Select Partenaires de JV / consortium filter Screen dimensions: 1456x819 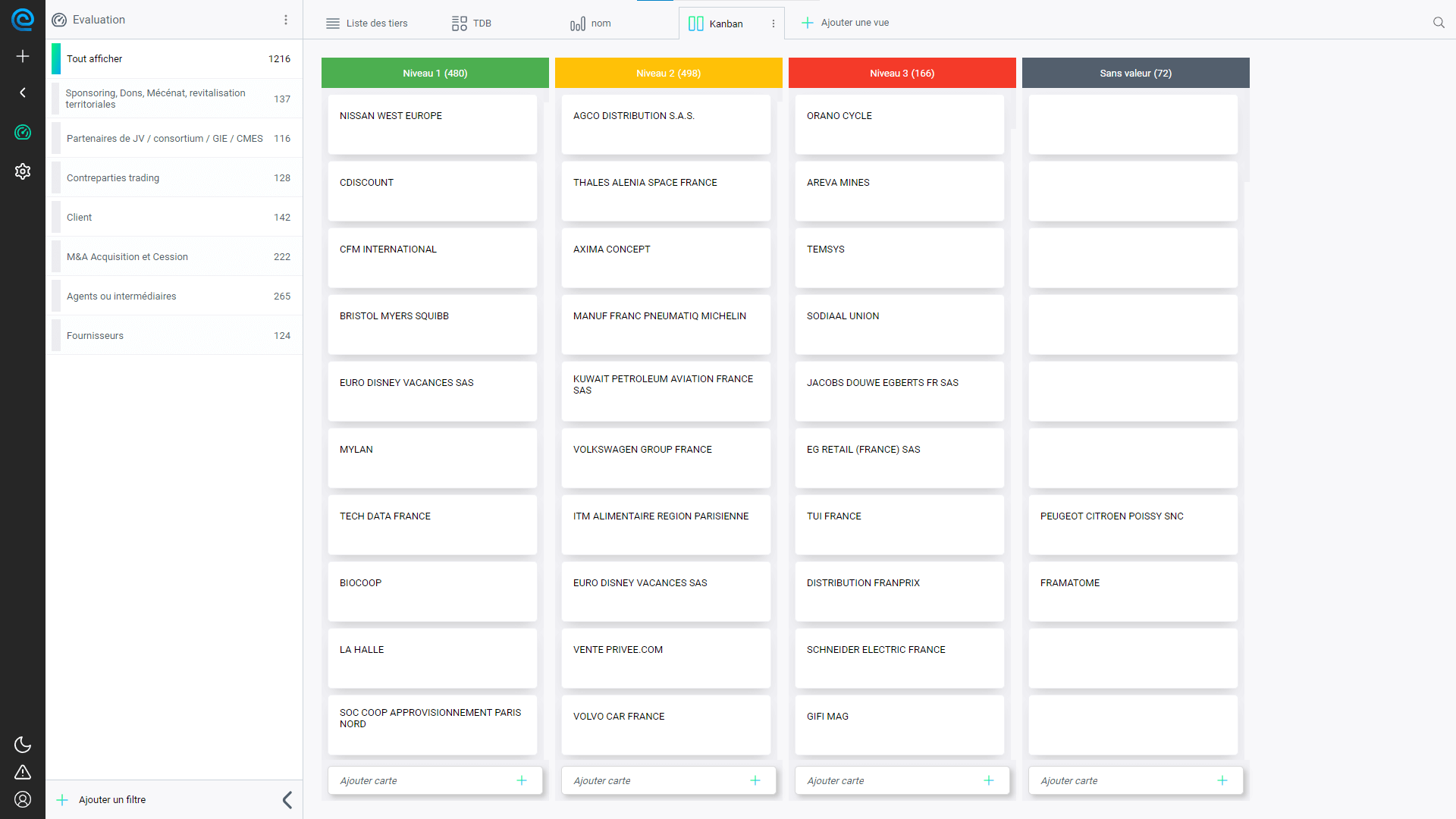pos(176,138)
